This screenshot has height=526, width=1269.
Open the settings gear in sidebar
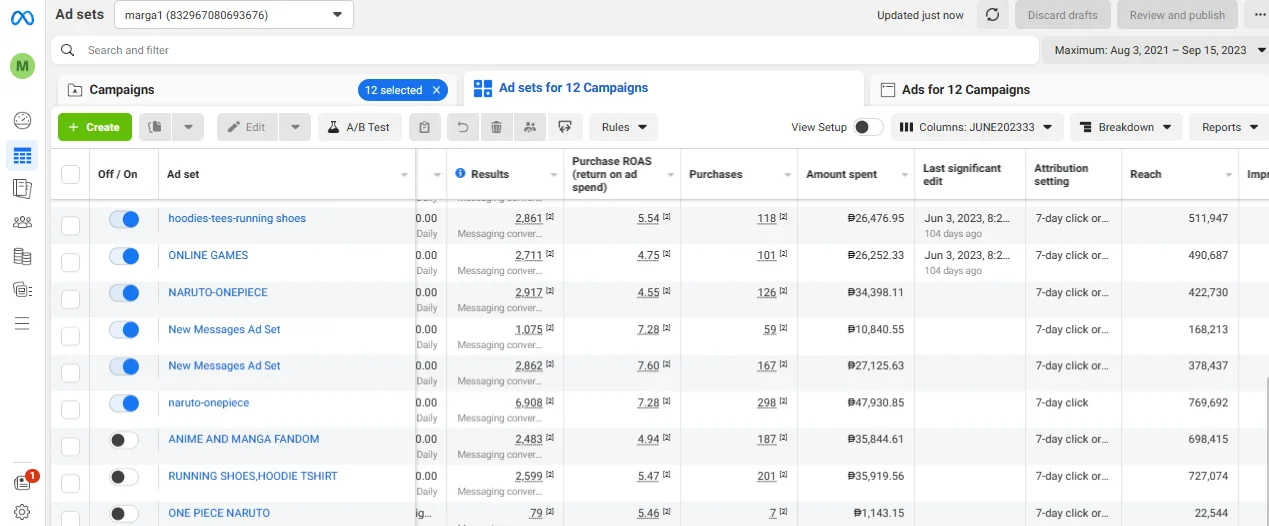(x=22, y=513)
